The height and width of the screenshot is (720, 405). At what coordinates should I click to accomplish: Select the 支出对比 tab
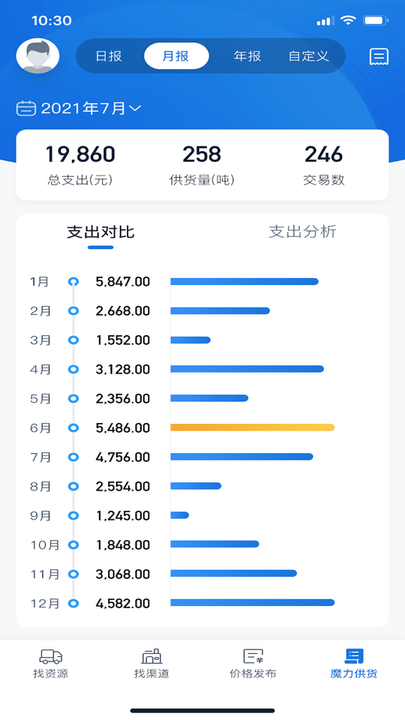[101, 232]
